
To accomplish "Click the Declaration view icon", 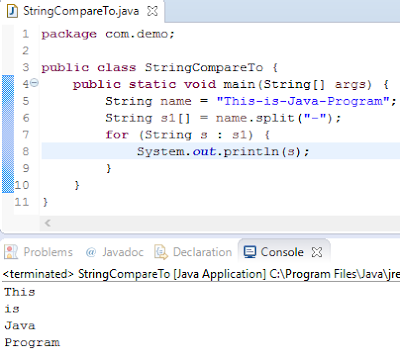I will click(161, 252).
